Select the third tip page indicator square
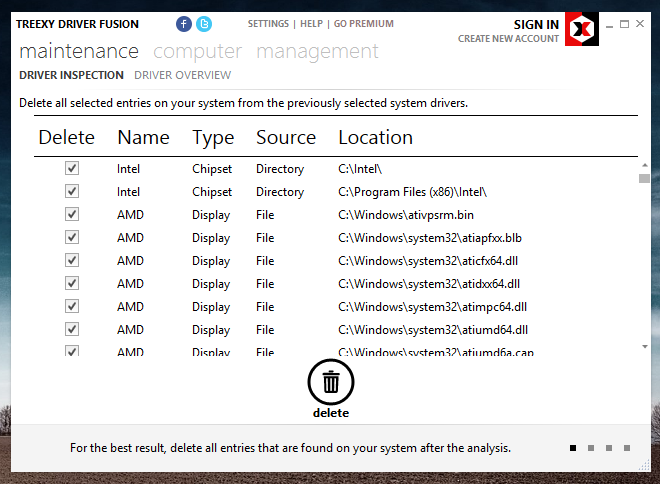 (609, 448)
